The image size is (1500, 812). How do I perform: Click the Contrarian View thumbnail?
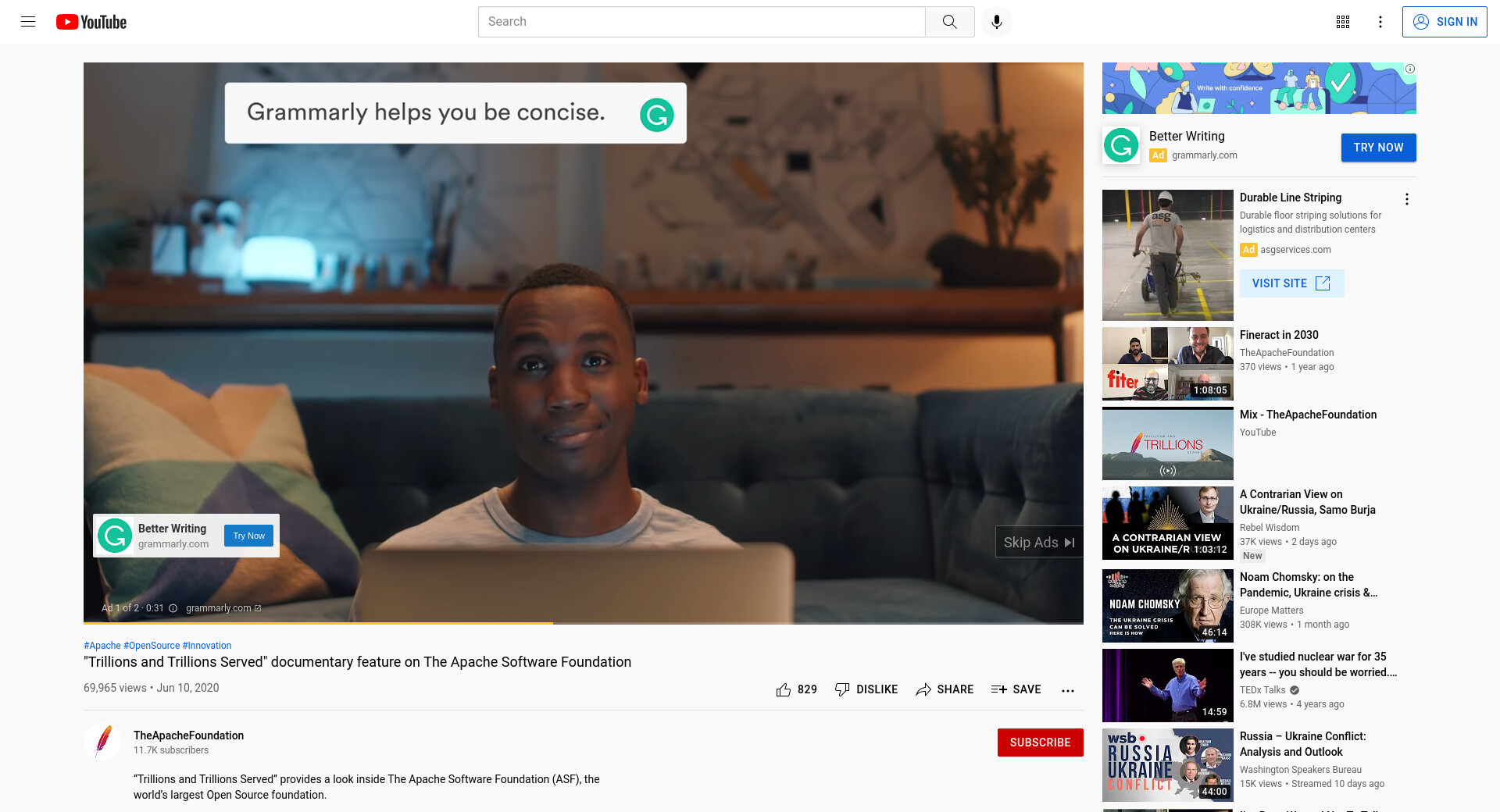coord(1168,523)
